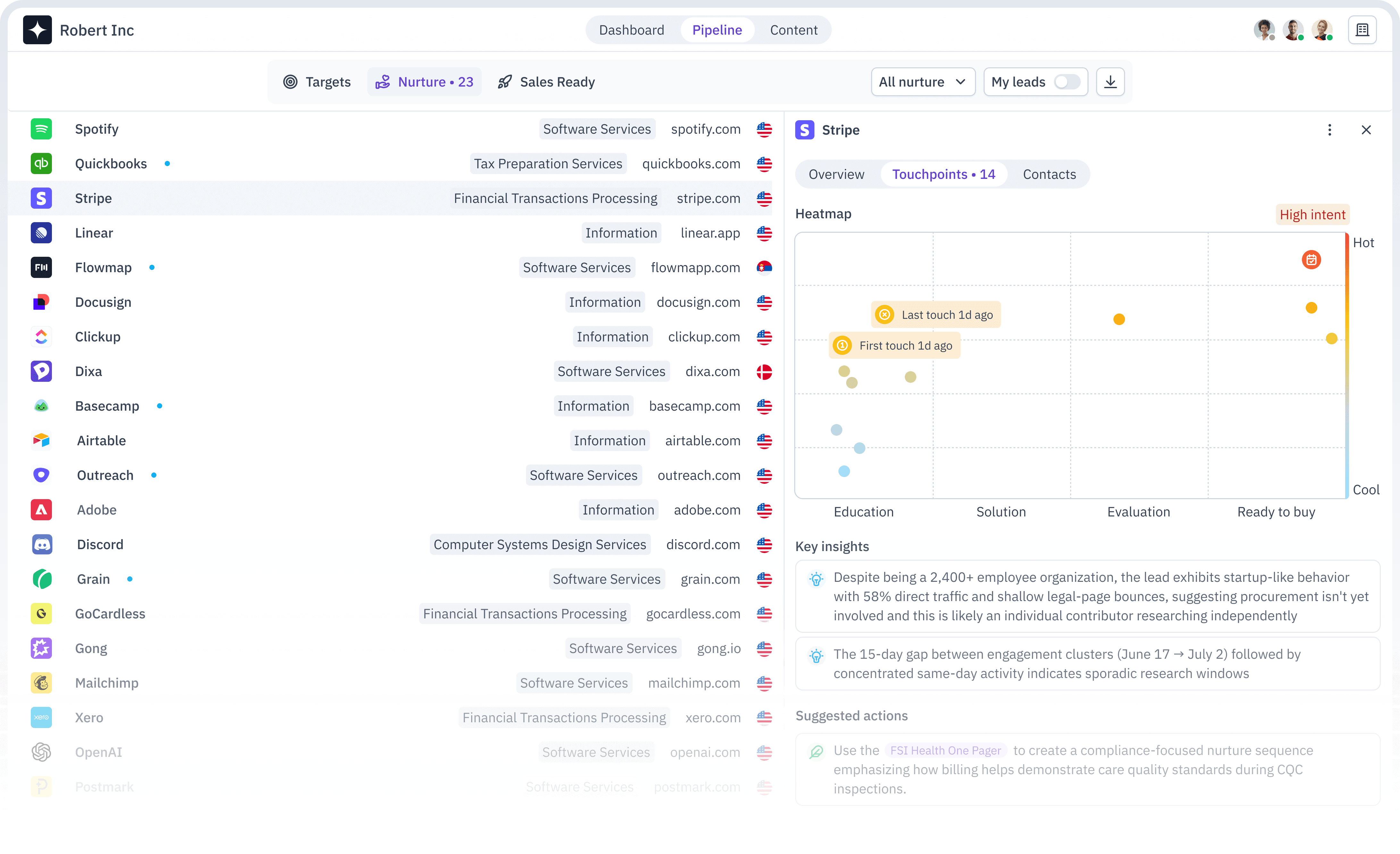This screenshot has width=1400, height=854.
Task: Click the Quickbooks logo icon
Action: coord(41,163)
